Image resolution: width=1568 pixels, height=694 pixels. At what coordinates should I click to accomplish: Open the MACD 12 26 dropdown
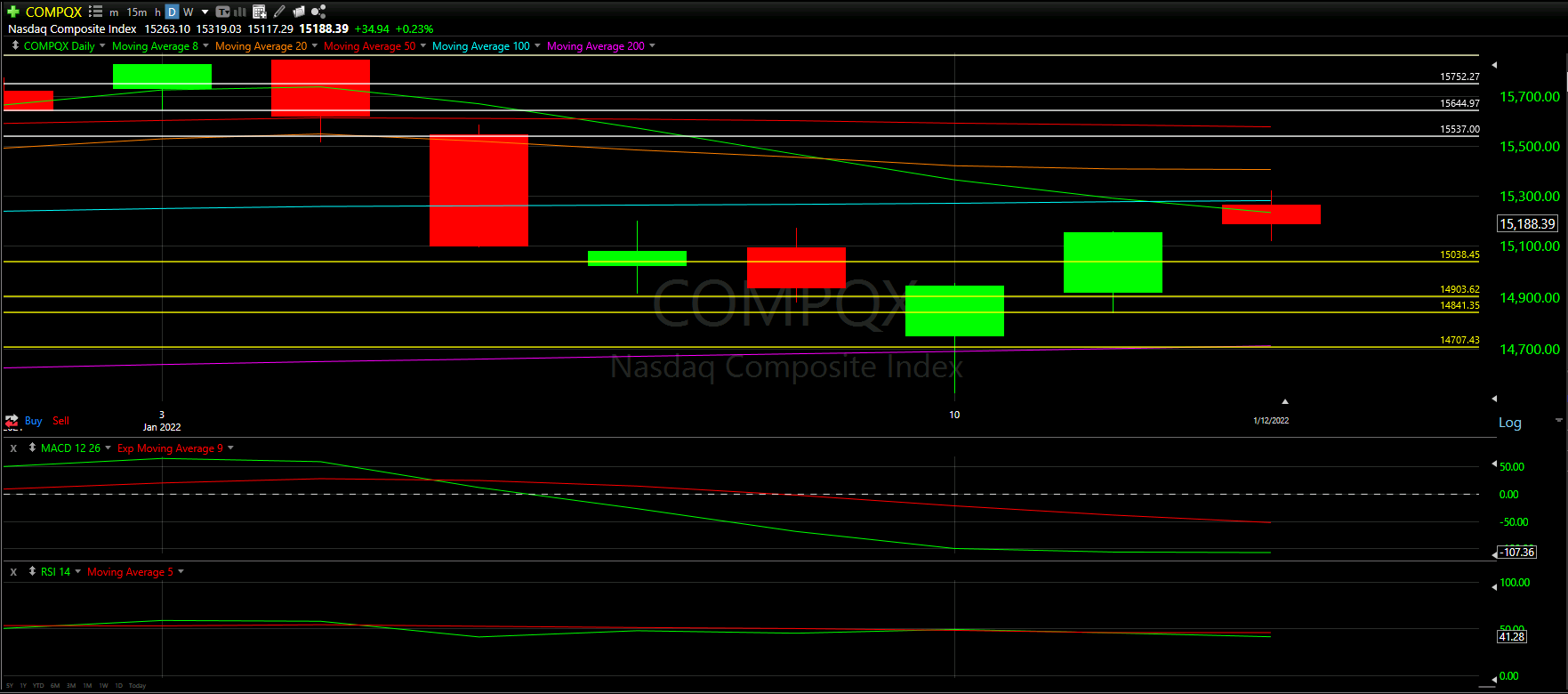[x=108, y=448]
